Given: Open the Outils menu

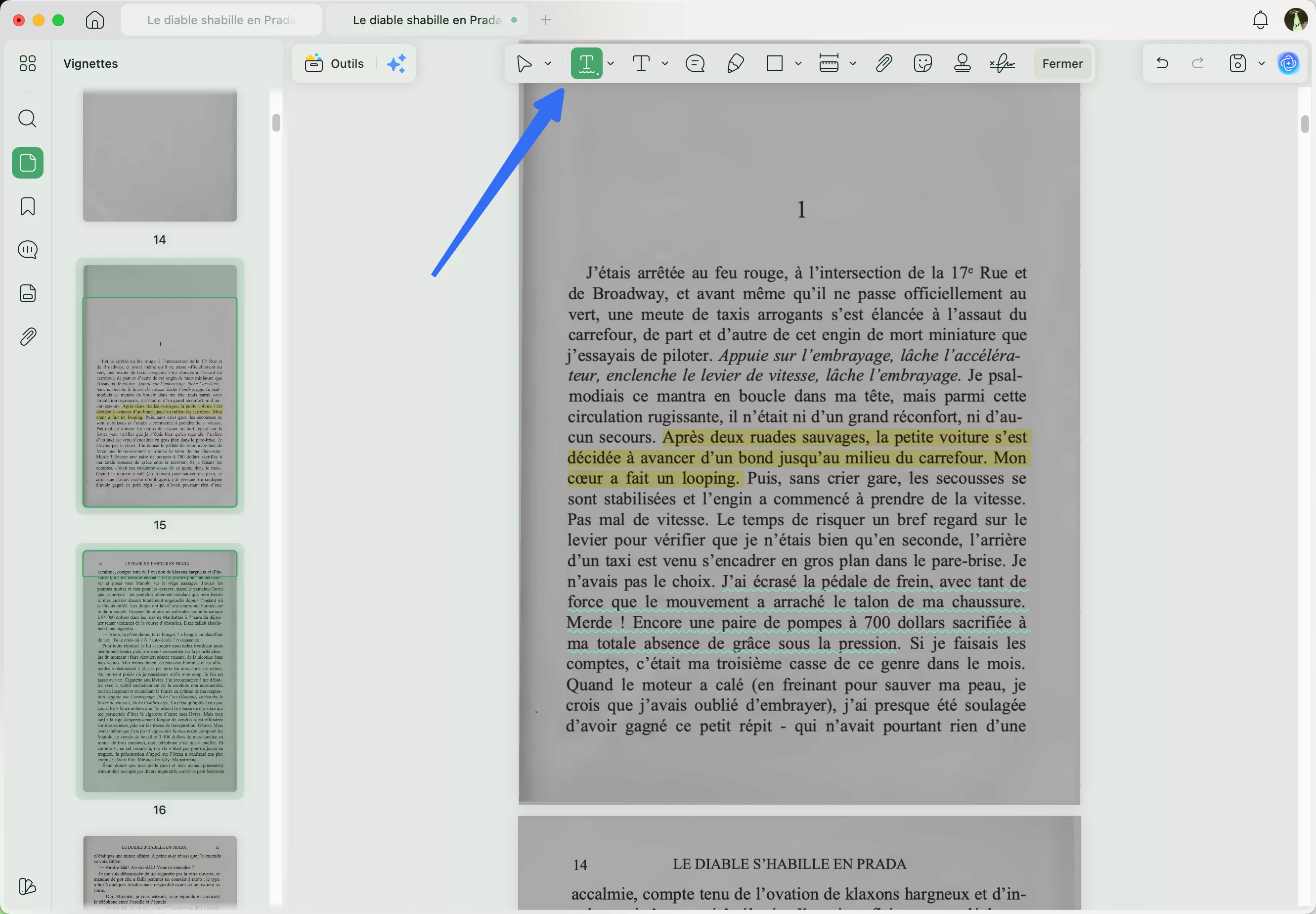Looking at the screenshot, I should point(336,63).
